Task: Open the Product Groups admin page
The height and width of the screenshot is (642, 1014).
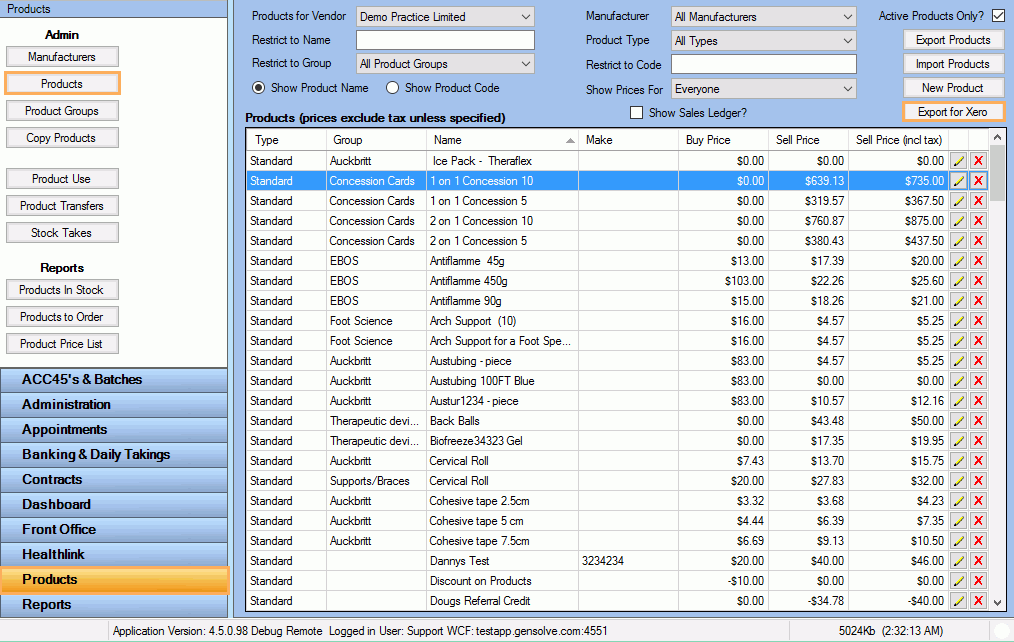Action: tap(62, 111)
